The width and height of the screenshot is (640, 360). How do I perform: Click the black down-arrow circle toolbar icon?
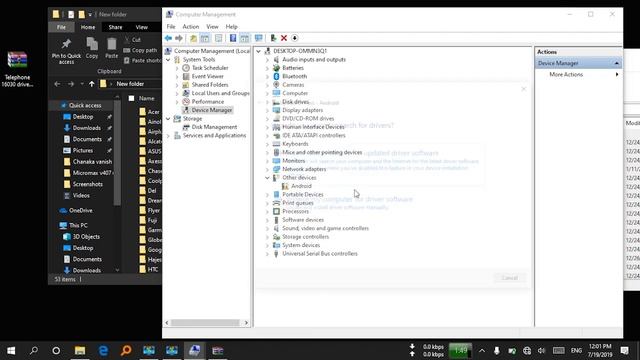(294, 38)
